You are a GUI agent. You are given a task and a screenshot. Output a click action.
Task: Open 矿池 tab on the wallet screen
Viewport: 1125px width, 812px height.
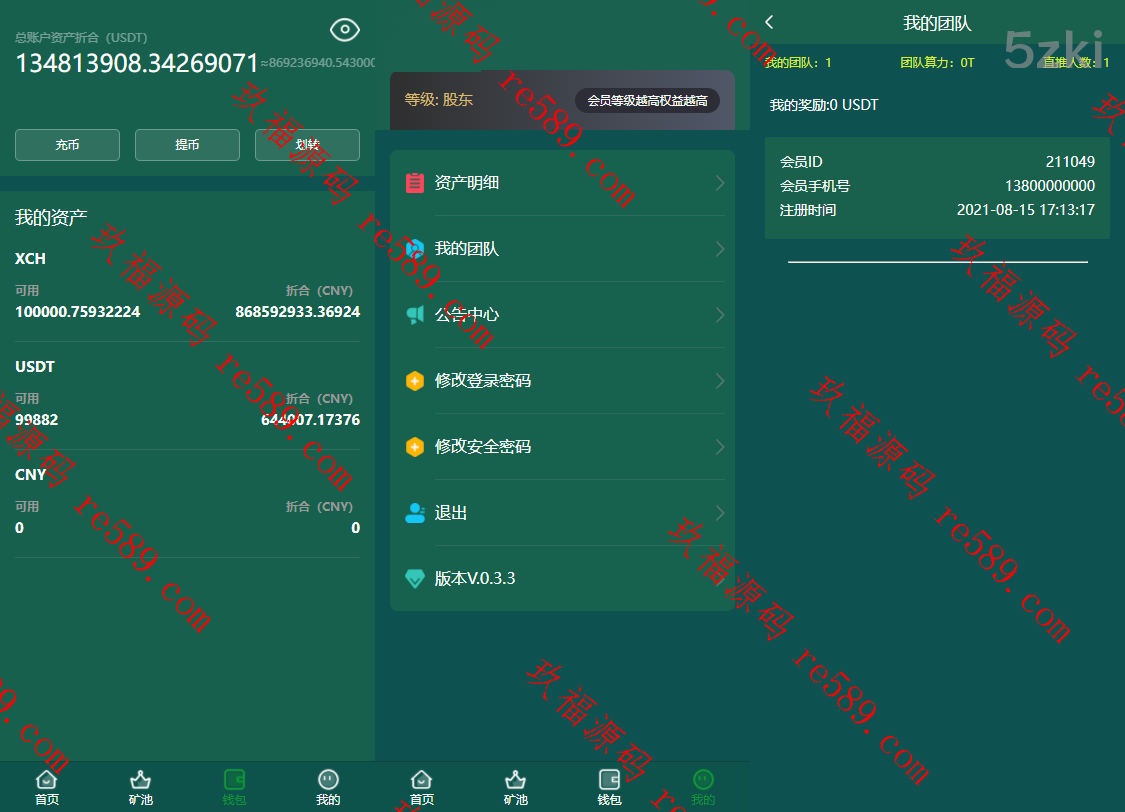point(141,786)
